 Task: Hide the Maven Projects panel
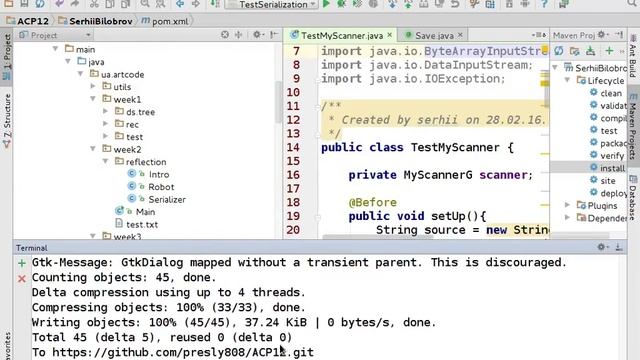619,35
